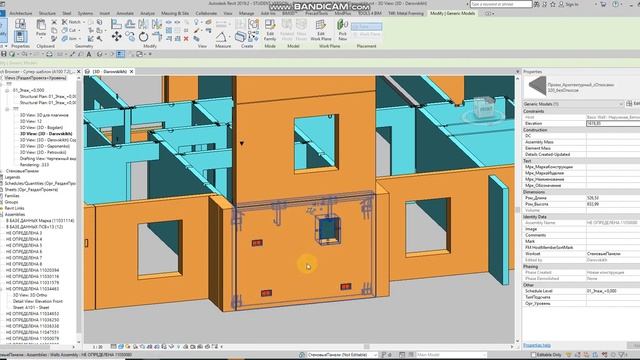The image size is (640, 360).
Task: Toggle Editable Only checkbox
Action: 533,355
